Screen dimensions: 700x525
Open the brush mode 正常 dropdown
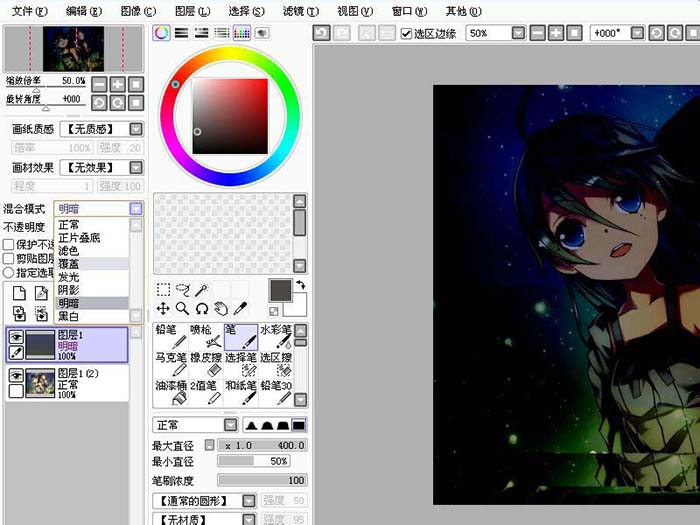click(230, 425)
